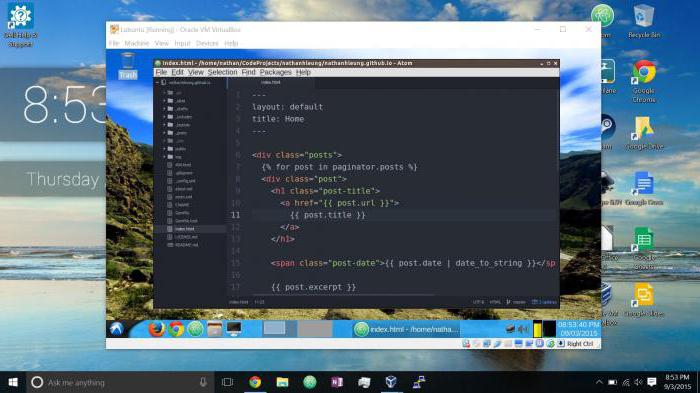
Task: Click the UTF-8 encoding selector in status bar
Action: [x=478, y=302]
